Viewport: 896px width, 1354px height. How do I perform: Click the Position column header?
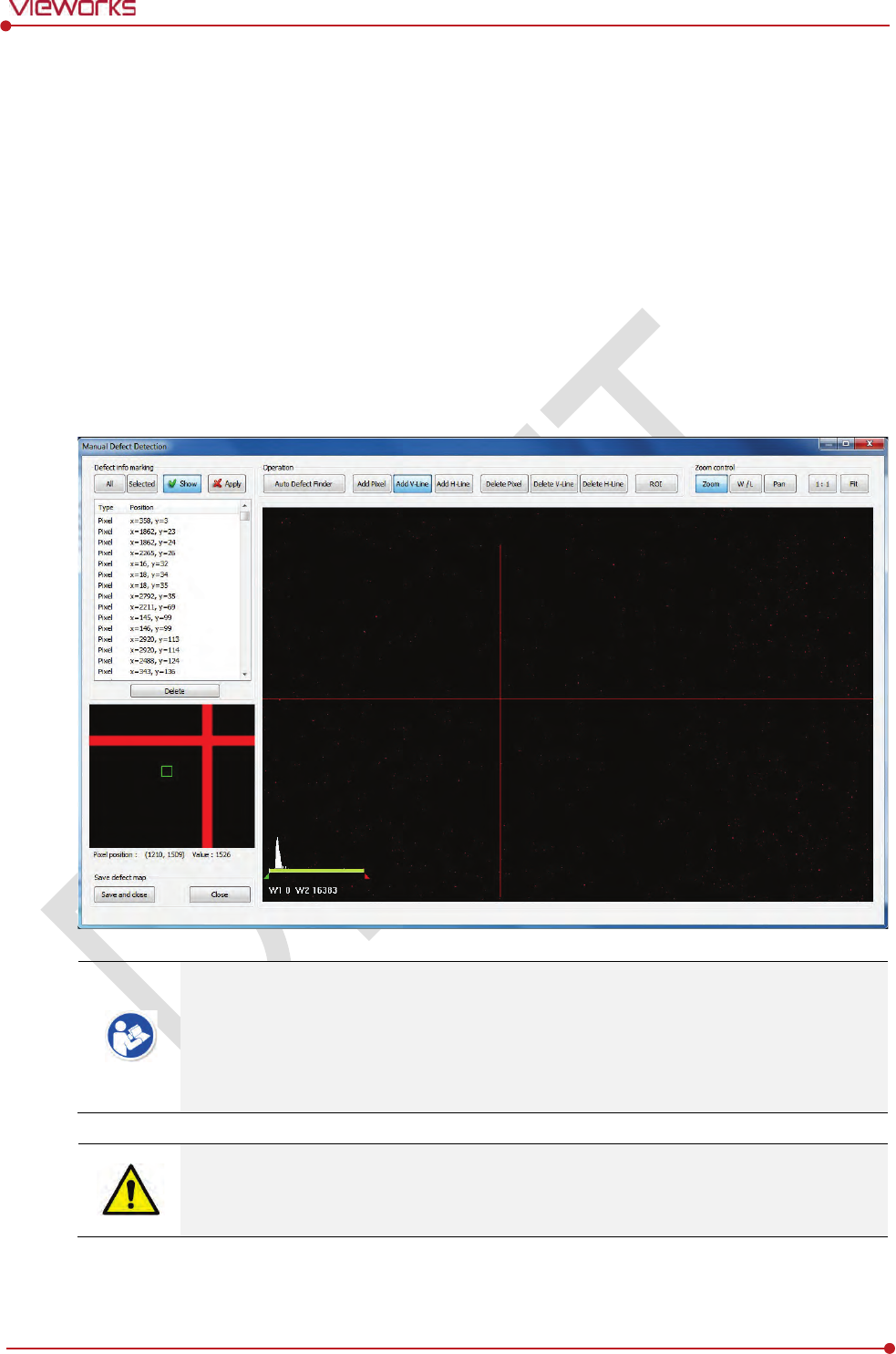tap(142, 507)
